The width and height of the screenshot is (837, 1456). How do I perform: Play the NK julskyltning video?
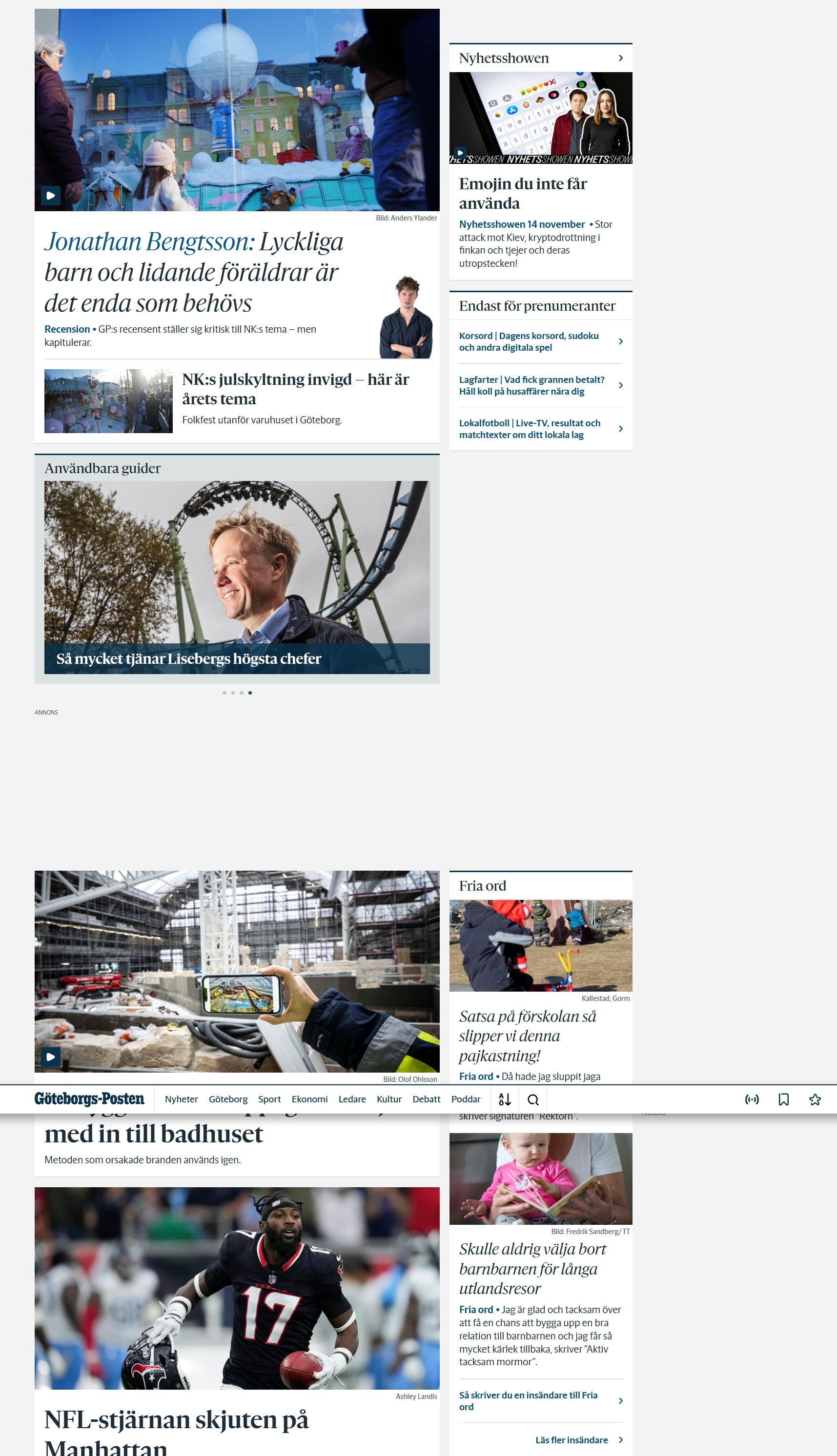coord(51,195)
